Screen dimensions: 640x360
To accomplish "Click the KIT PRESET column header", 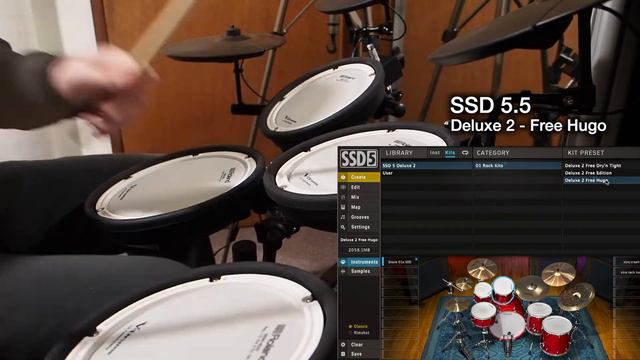I will tap(586, 153).
